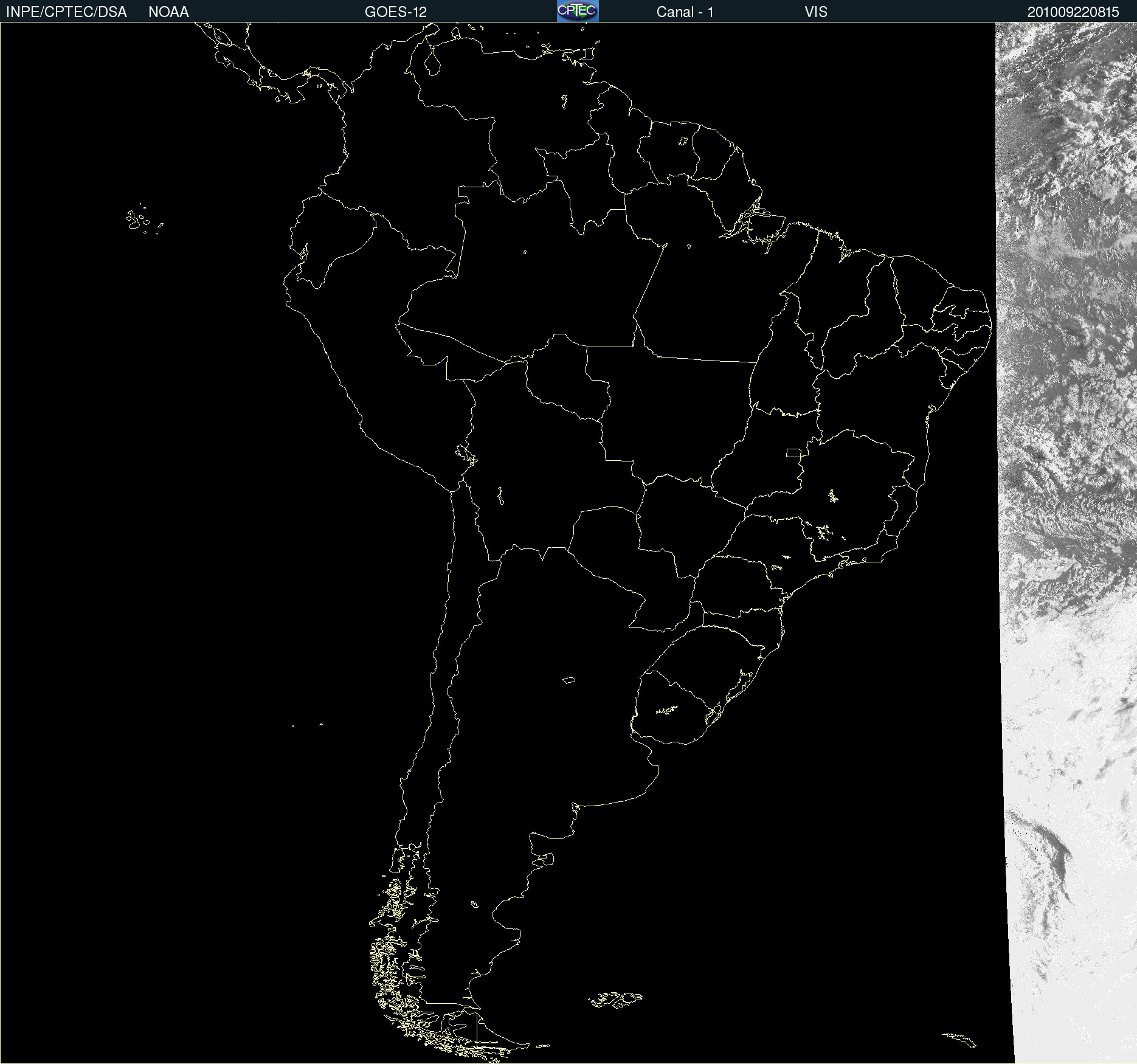Screen dimensions: 1137x1064
Task: Select the NOAA label in header
Action: [x=168, y=12]
